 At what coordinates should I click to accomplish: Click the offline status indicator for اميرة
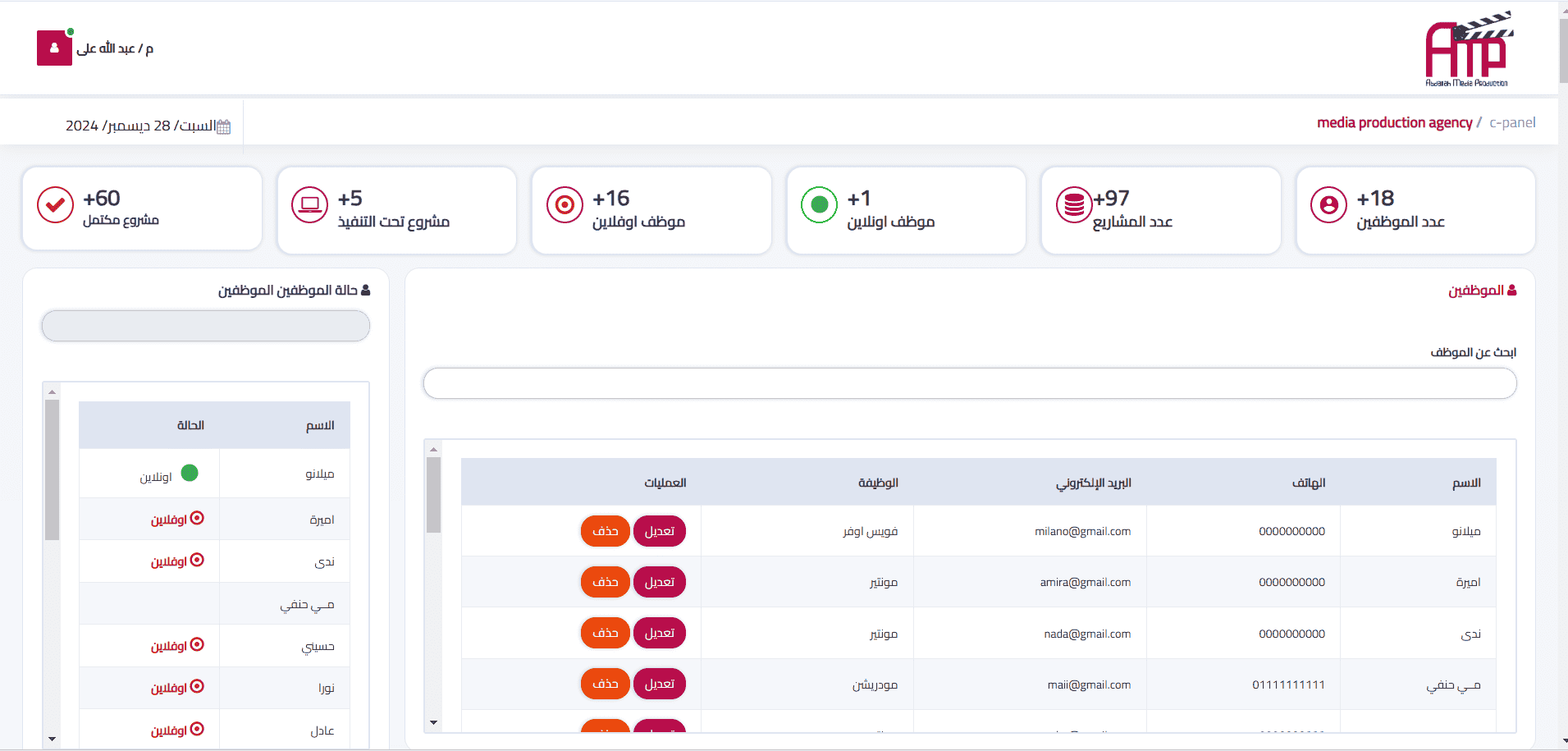[x=197, y=519]
